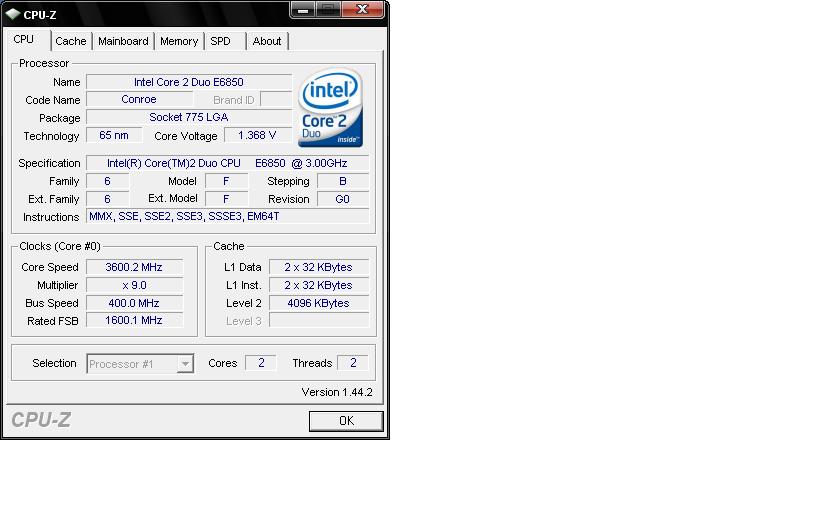Click the Instructions field listing MMX, SSE
The width and height of the screenshot is (840, 525).
click(227, 216)
